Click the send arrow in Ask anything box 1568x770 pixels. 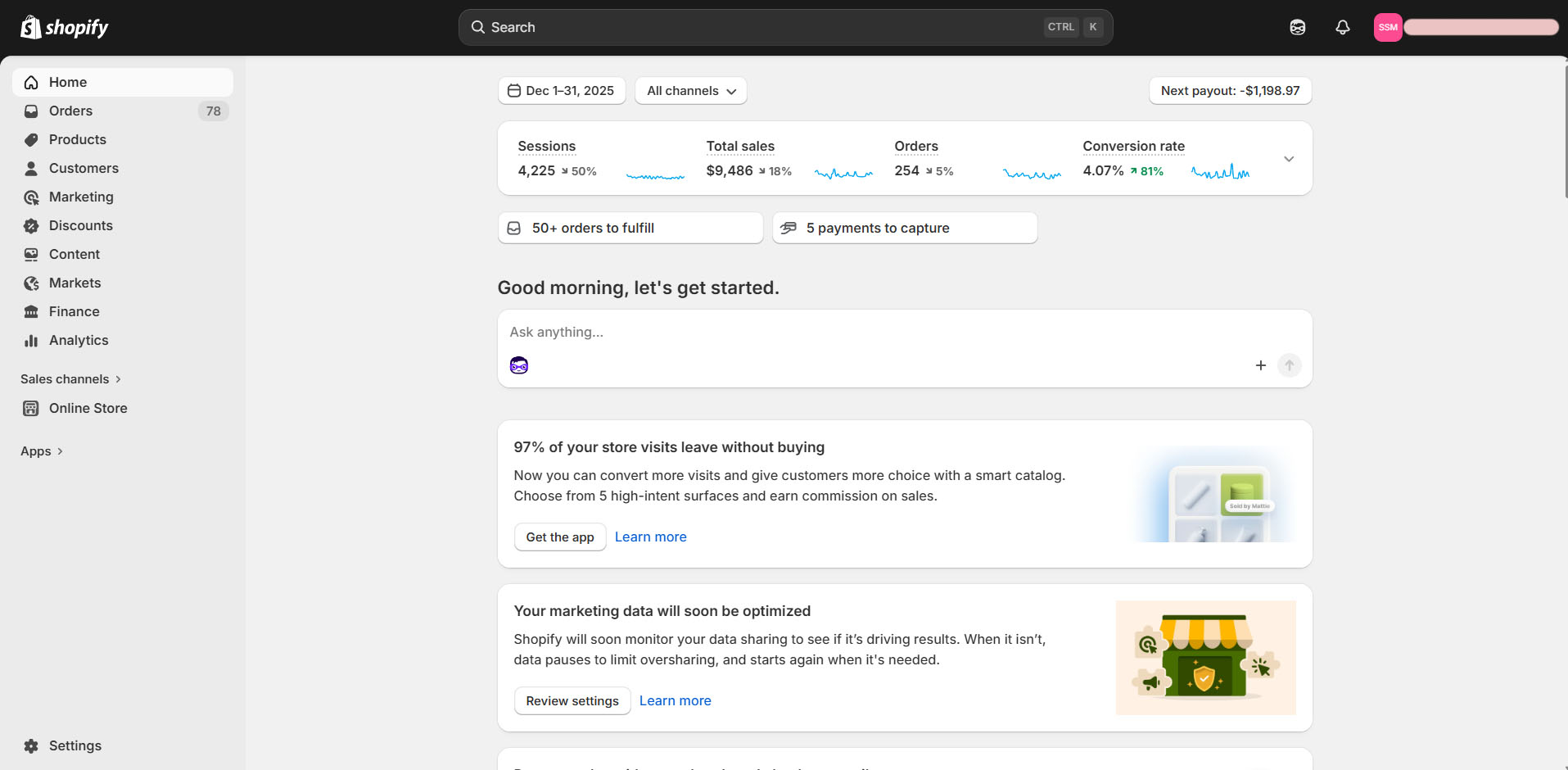coord(1289,365)
